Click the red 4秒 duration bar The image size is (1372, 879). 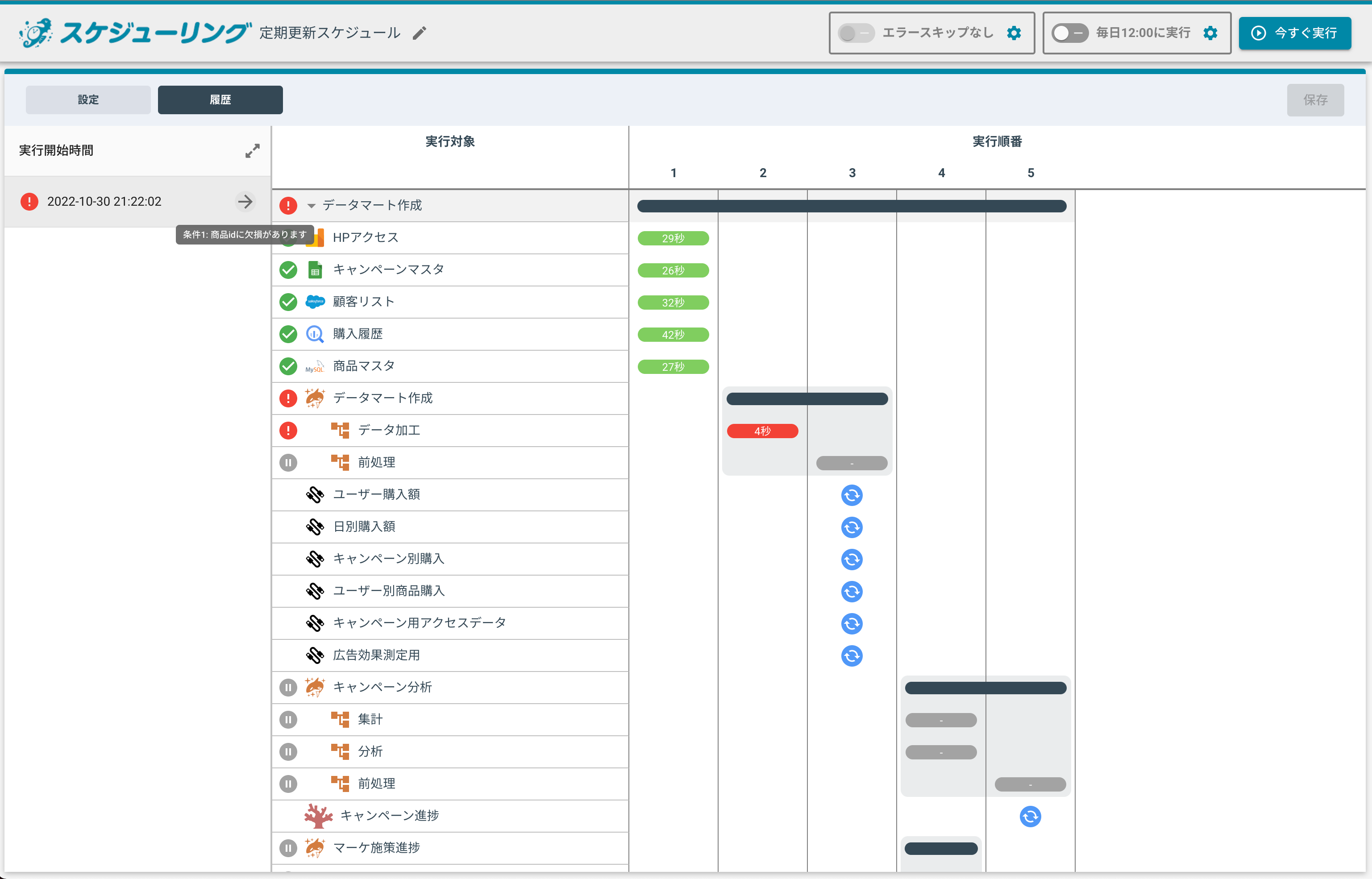coord(763,431)
